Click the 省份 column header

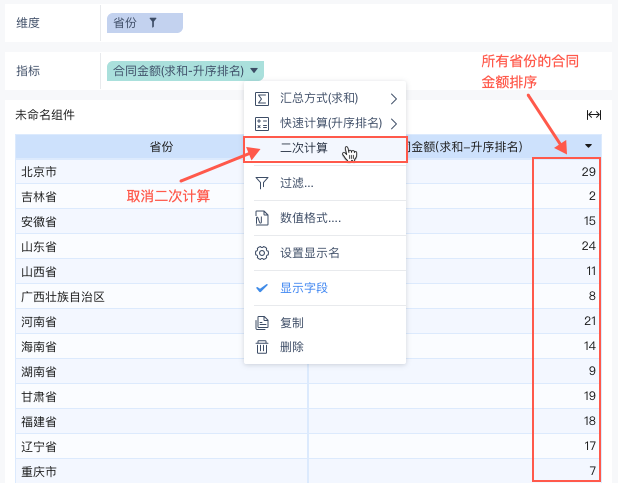pyautogui.click(x=161, y=147)
